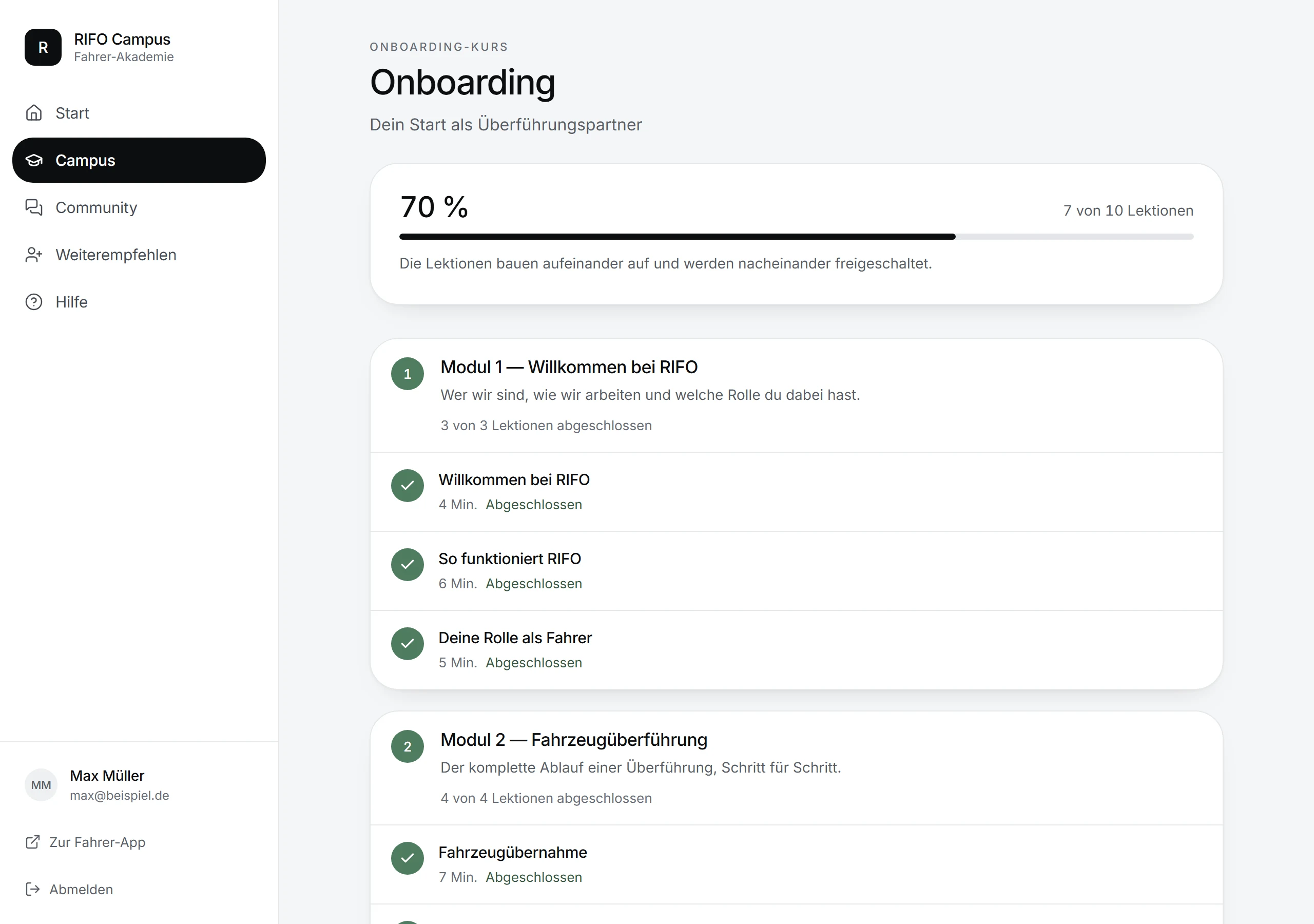Open the Campus section
This screenshot has width=1314, height=924.
click(139, 160)
